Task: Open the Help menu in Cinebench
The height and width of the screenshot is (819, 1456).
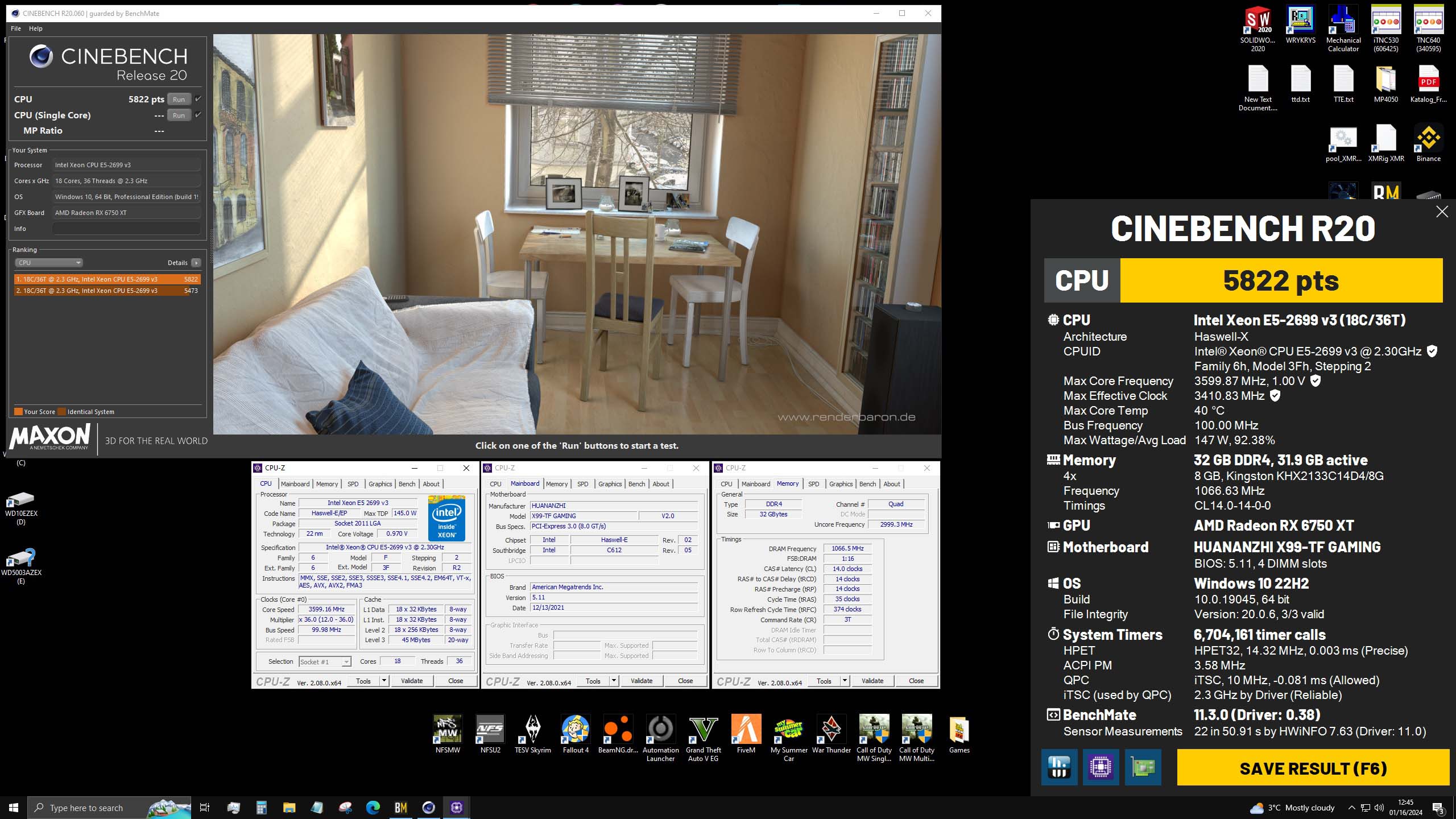Action: pos(36,28)
